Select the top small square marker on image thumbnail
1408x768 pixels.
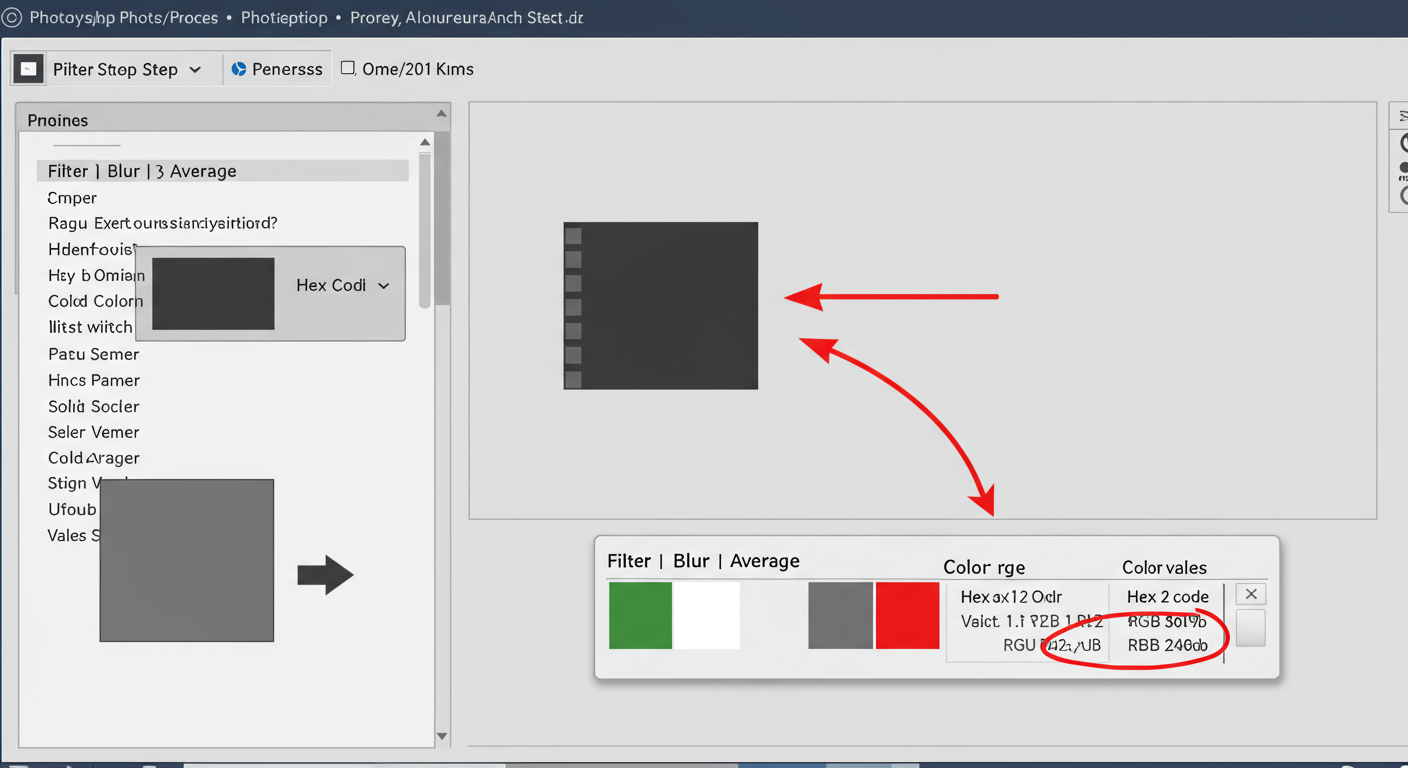[573, 234]
